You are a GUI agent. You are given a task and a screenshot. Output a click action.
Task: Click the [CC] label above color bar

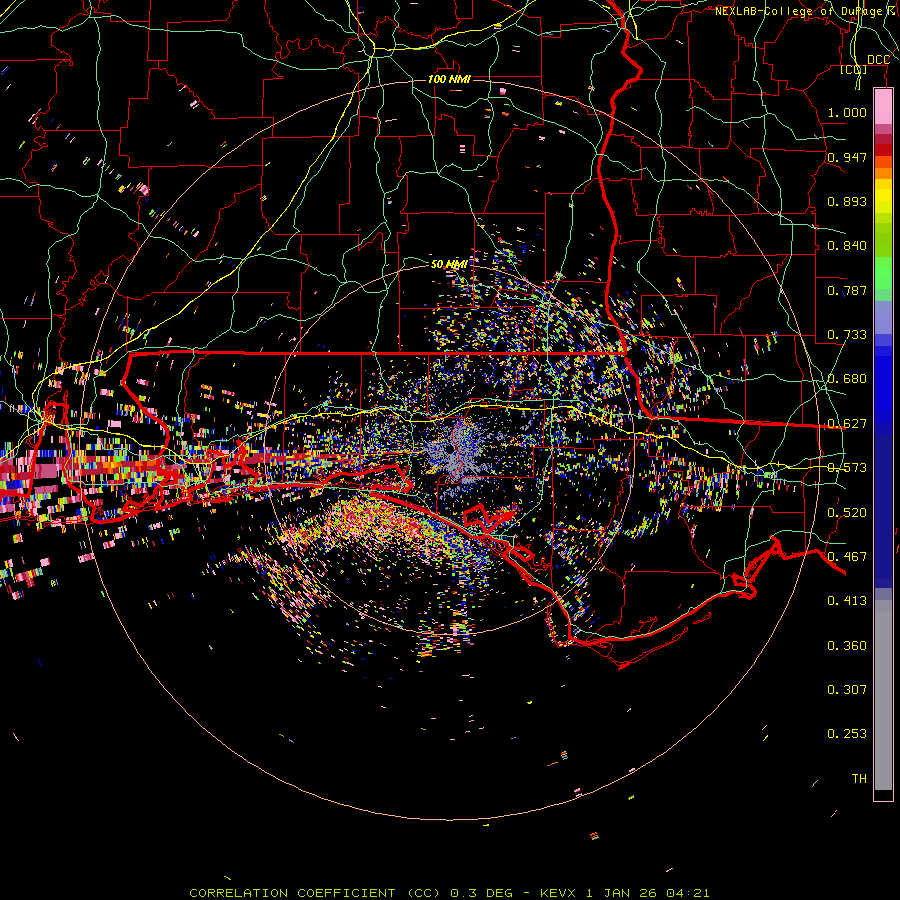[853, 69]
